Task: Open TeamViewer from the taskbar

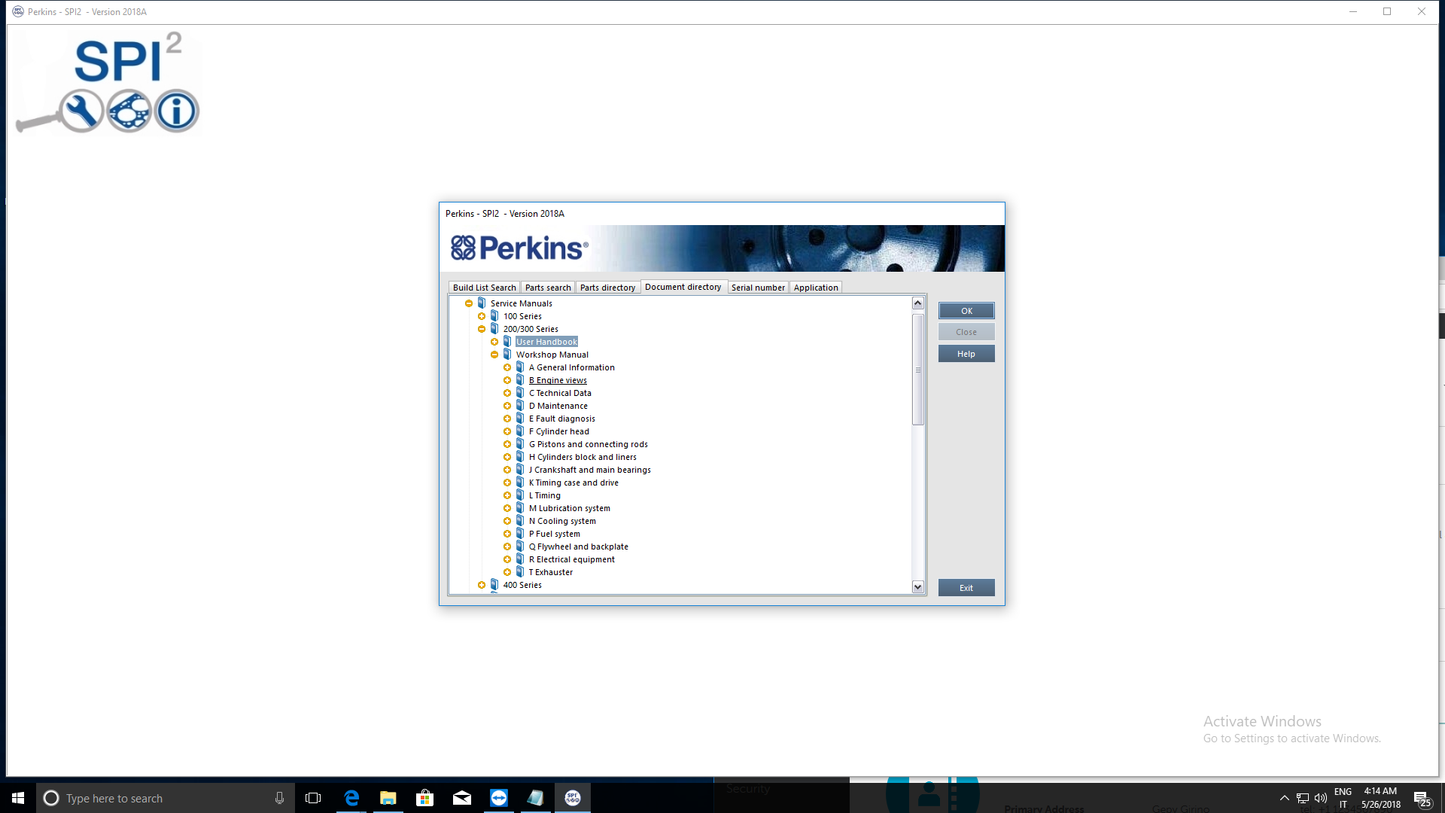Action: pyautogui.click(x=498, y=797)
